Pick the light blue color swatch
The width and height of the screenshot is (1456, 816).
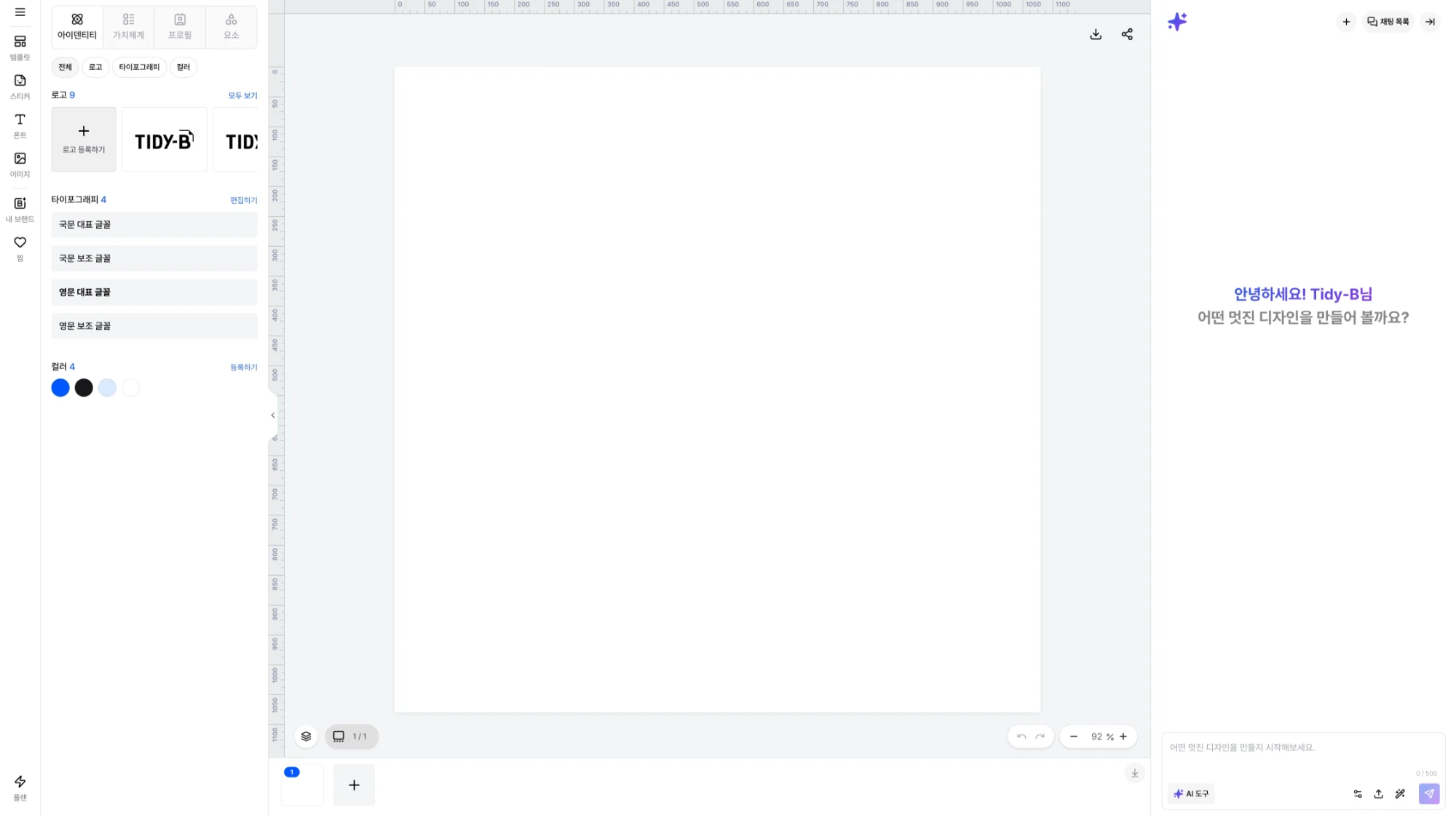tap(107, 388)
